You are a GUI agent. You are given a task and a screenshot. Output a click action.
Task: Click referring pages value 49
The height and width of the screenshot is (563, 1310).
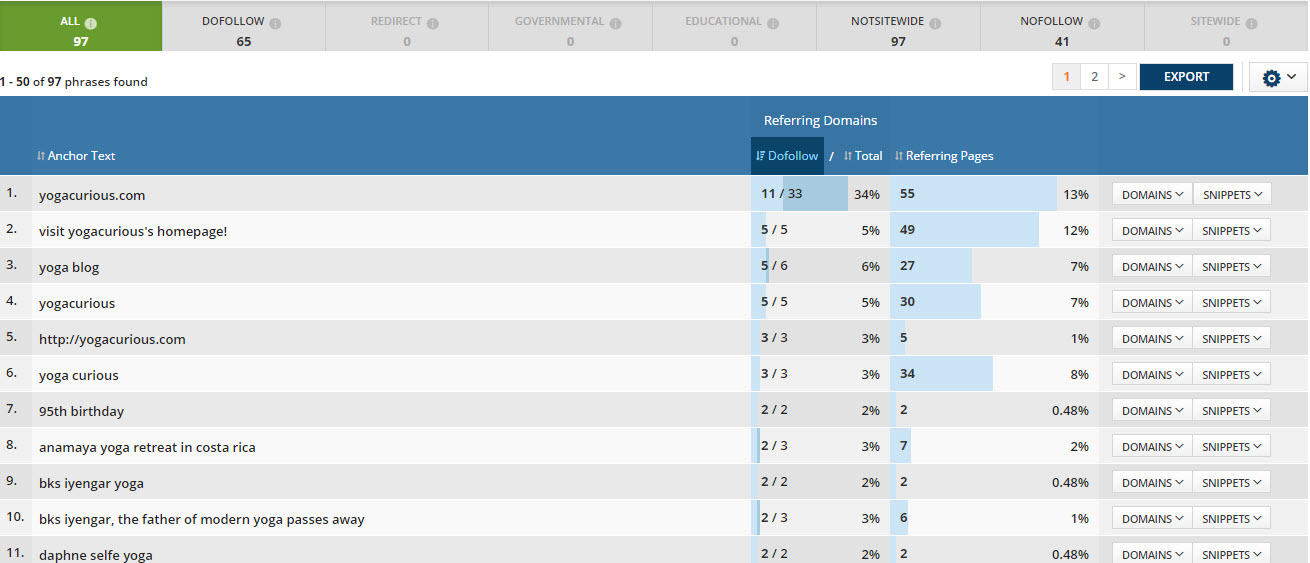[x=907, y=230]
